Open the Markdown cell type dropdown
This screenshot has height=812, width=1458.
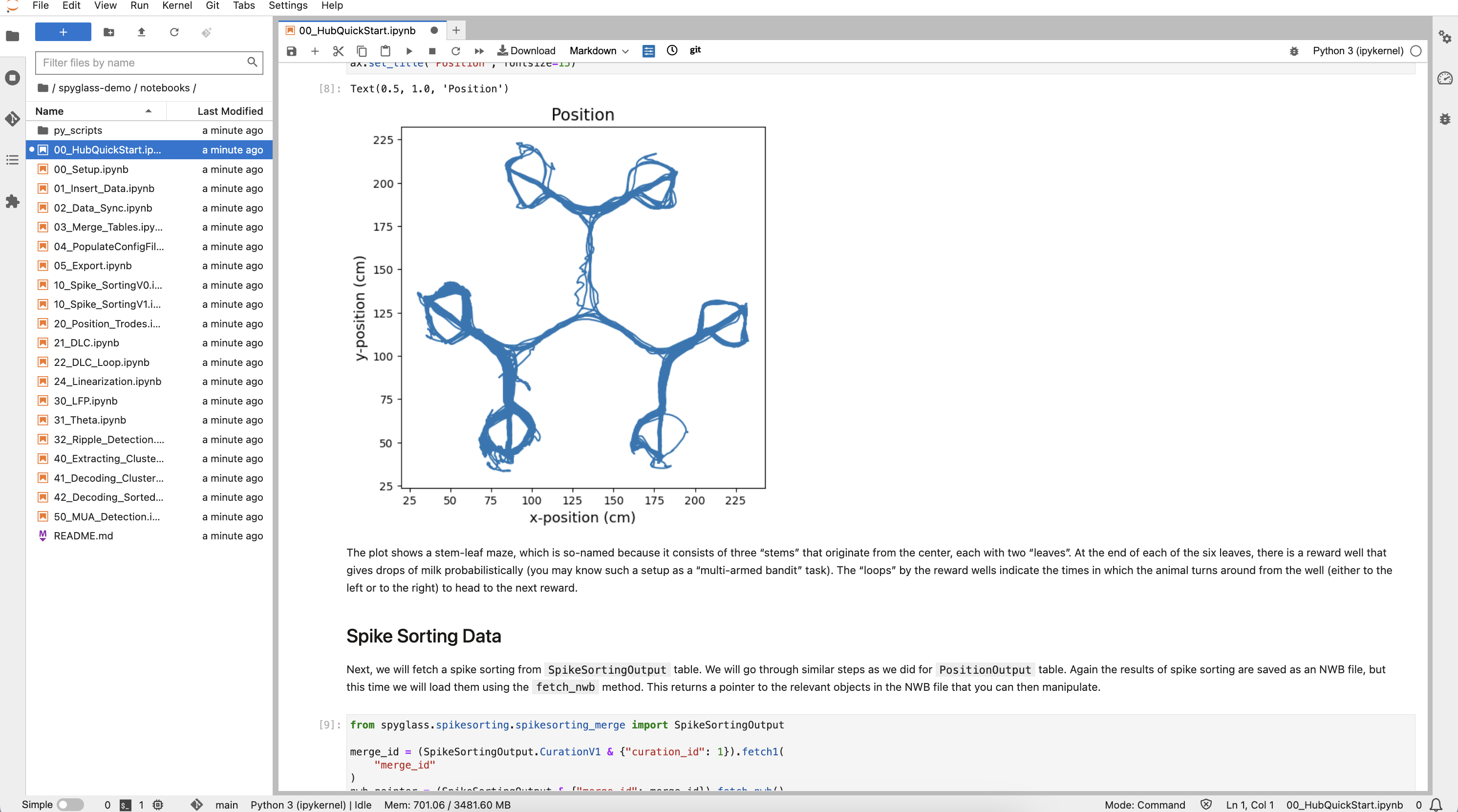(599, 51)
